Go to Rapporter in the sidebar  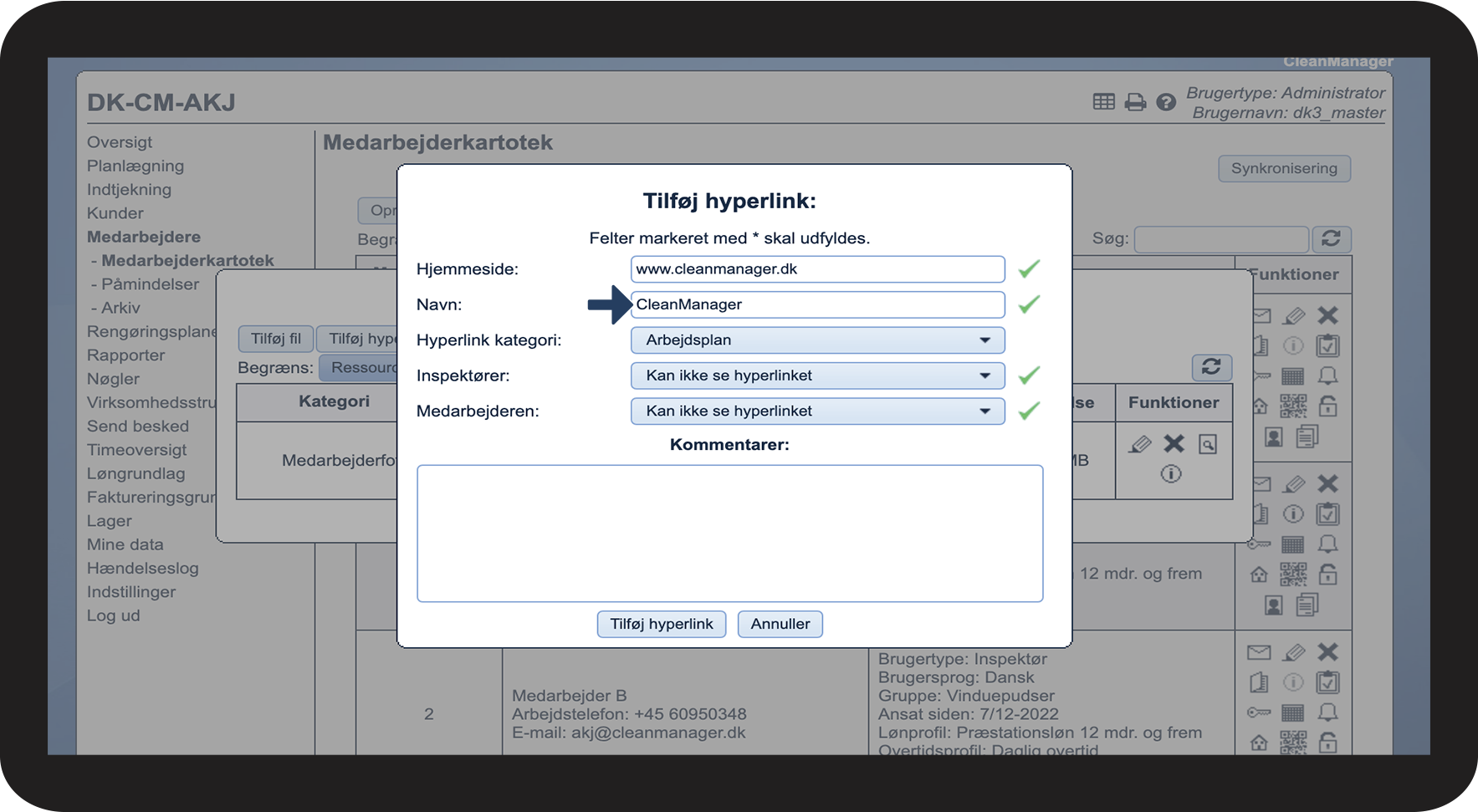tap(126, 355)
